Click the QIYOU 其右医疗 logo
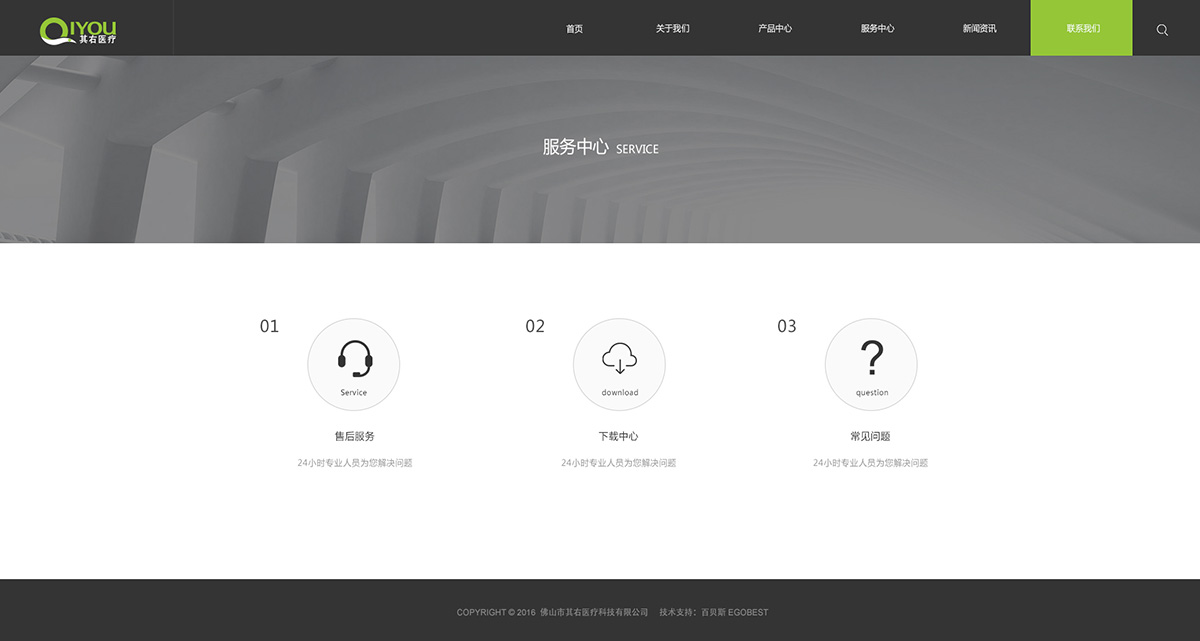1200x641 pixels. click(78, 30)
